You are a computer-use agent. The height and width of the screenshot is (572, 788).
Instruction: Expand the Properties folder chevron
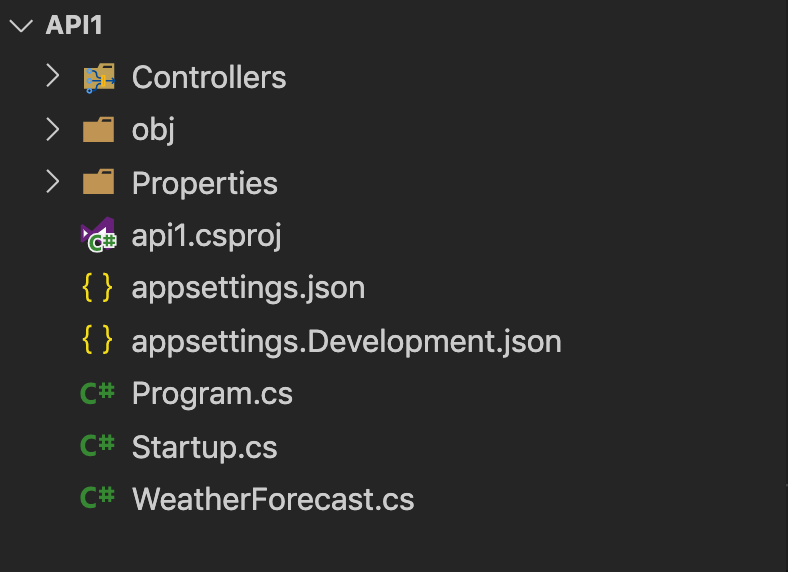tap(53, 183)
